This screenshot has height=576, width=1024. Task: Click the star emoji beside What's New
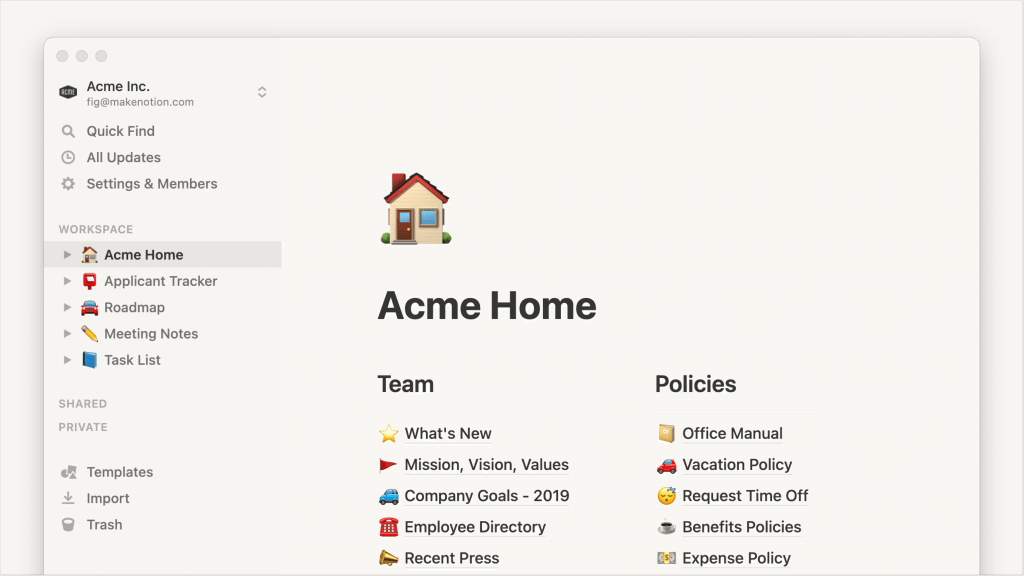pos(387,433)
